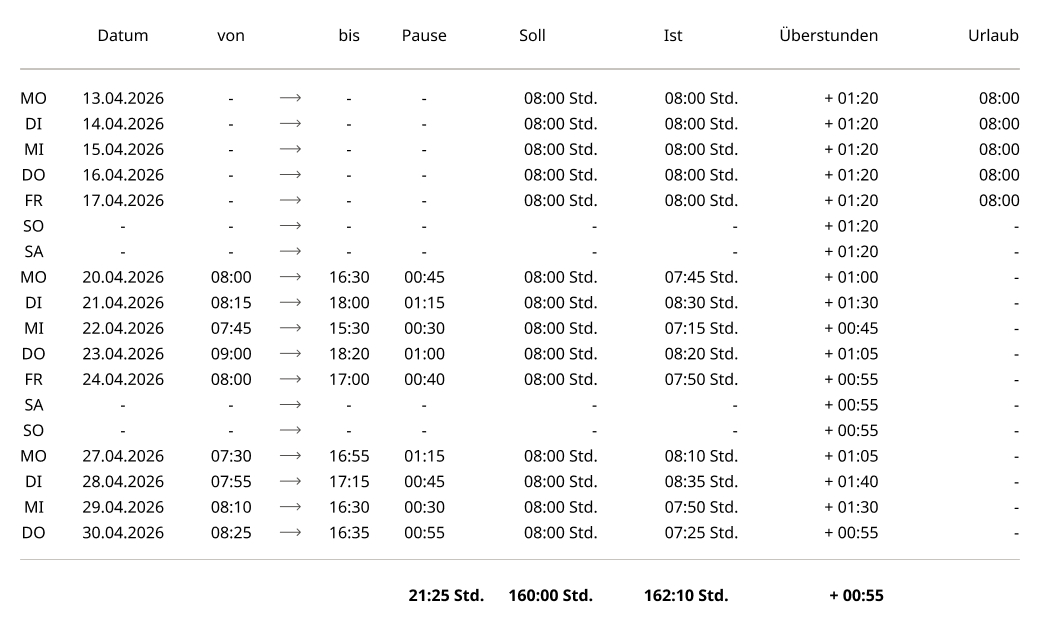The width and height of the screenshot is (1040, 630).
Task: Click the 08:00 Urlaub entry on 14.04.2026
Action: click(999, 124)
